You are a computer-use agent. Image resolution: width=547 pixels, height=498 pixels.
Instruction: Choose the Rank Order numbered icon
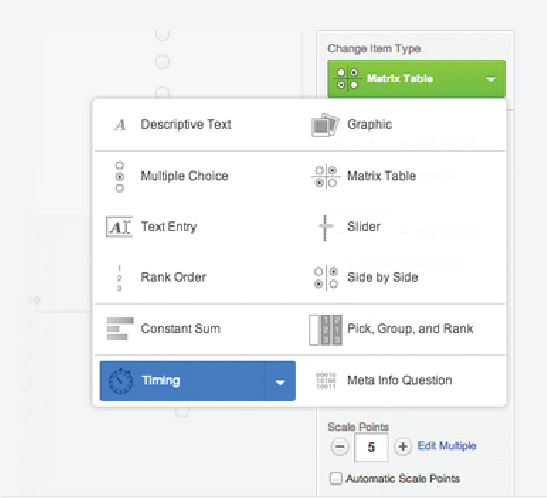pyautogui.click(x=119, y=278)
